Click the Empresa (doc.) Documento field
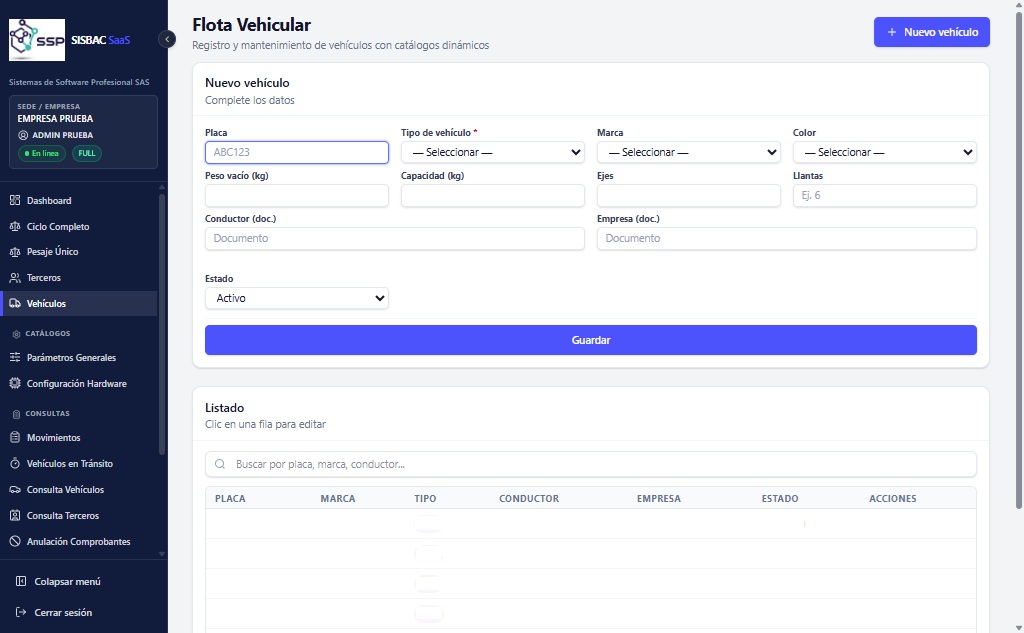Image resolution: width=1024 pixels, height=633 pixels. click(787, 238)
